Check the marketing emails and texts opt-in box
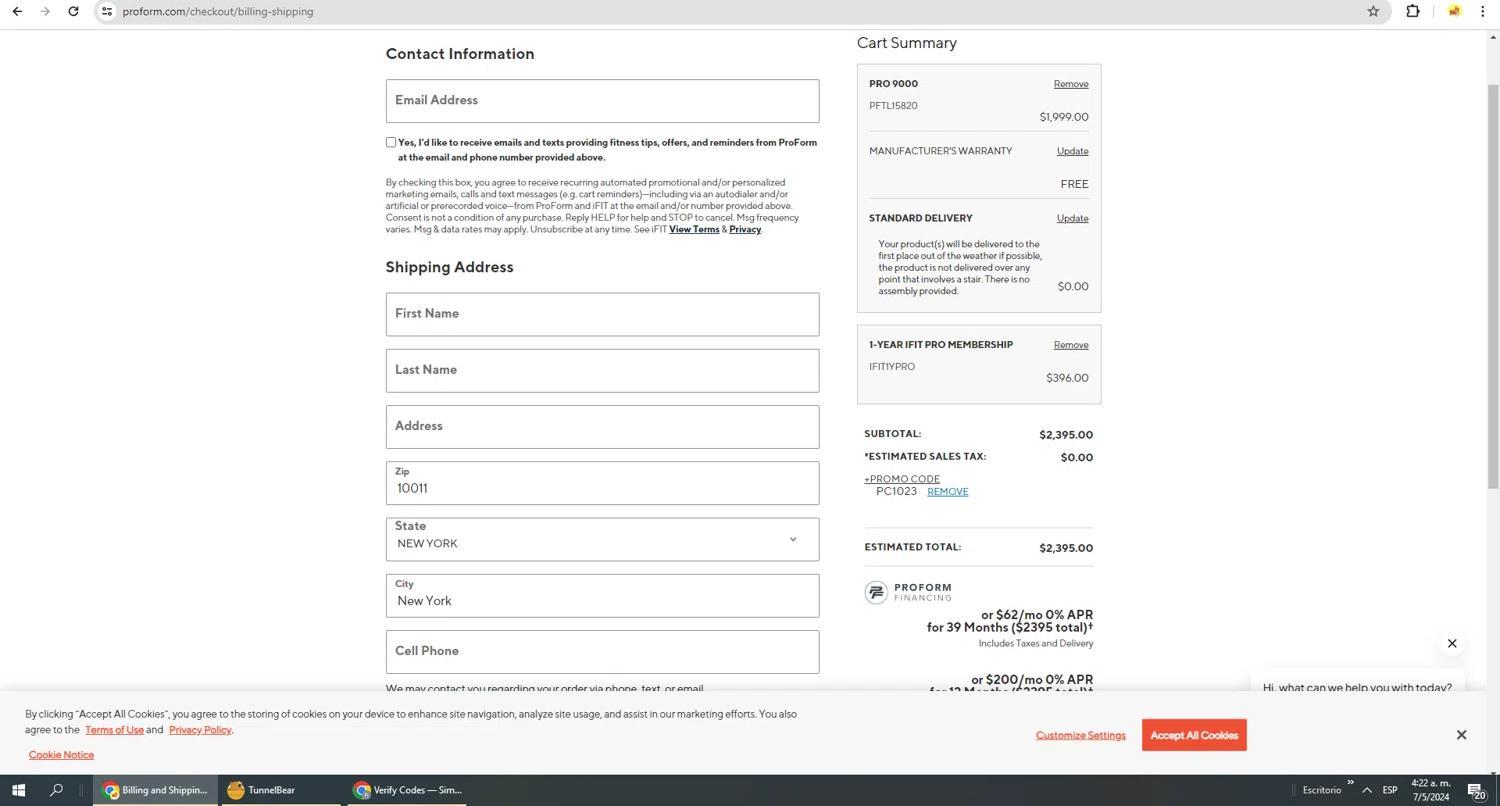This screenshot has width=1500, height=806. pos(391,142)
